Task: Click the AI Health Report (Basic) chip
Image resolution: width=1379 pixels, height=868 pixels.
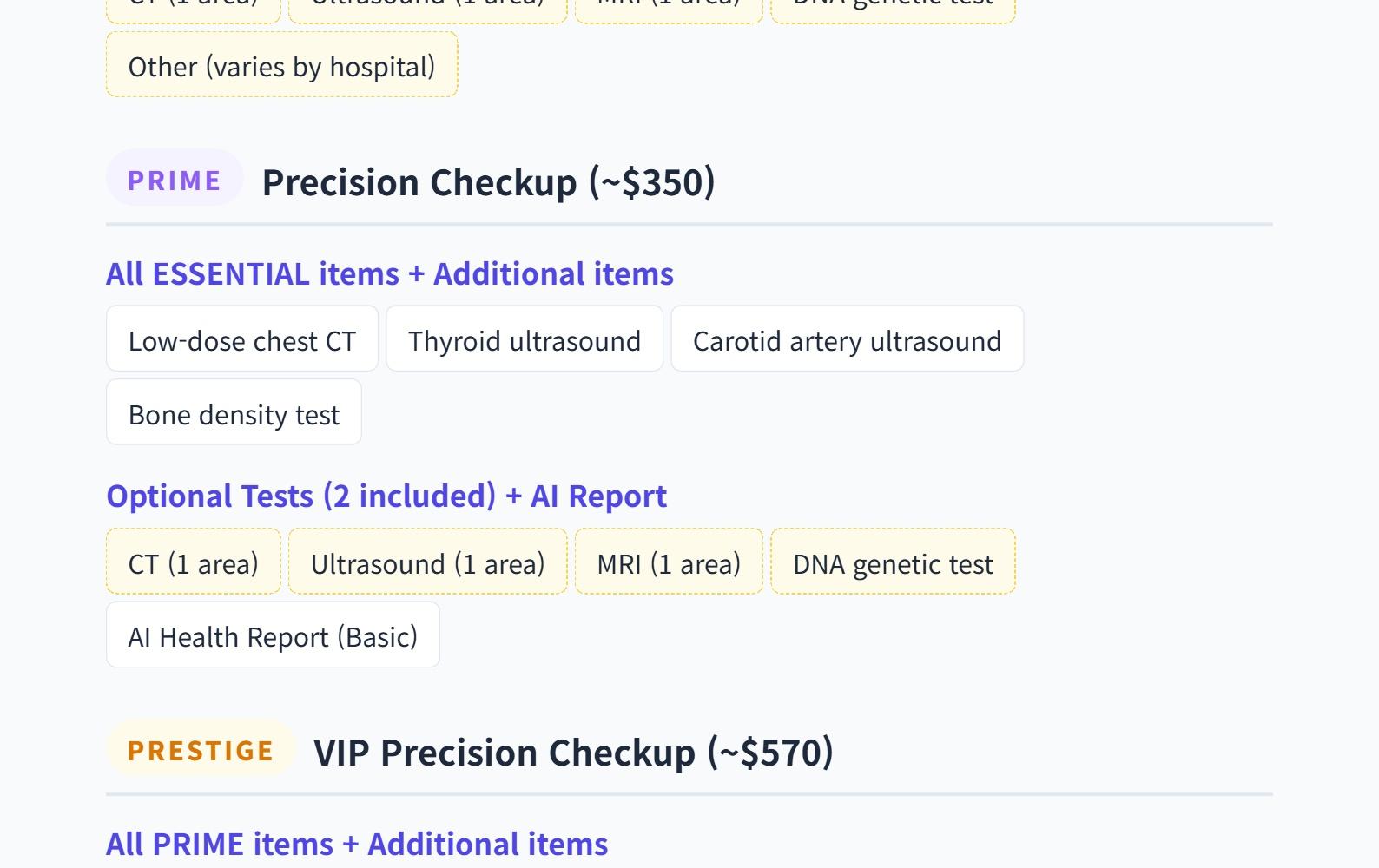Action: pyautogui.click(x=273, y=636)
